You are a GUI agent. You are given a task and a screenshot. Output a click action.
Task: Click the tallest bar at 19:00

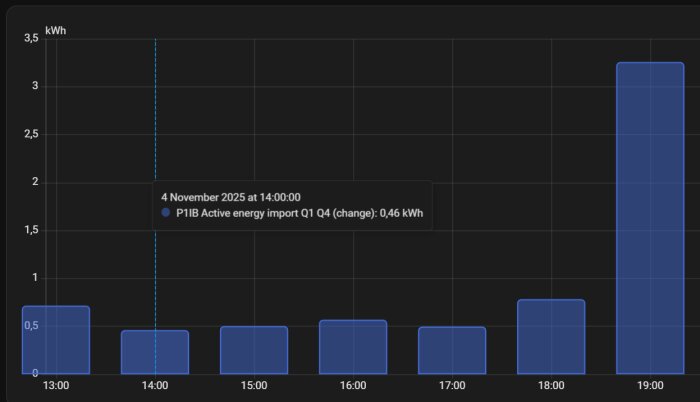(650, 218)
